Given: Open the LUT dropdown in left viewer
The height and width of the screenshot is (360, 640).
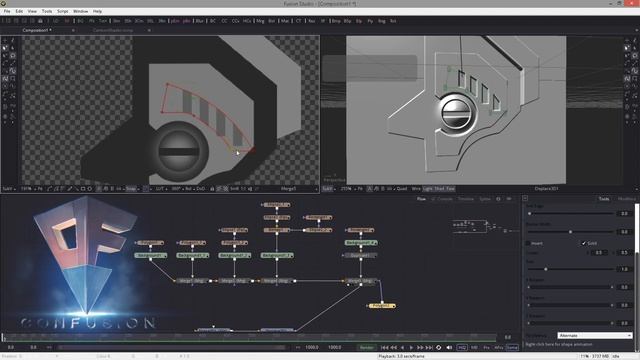Looking at the screenshot, I should (161, 189).
